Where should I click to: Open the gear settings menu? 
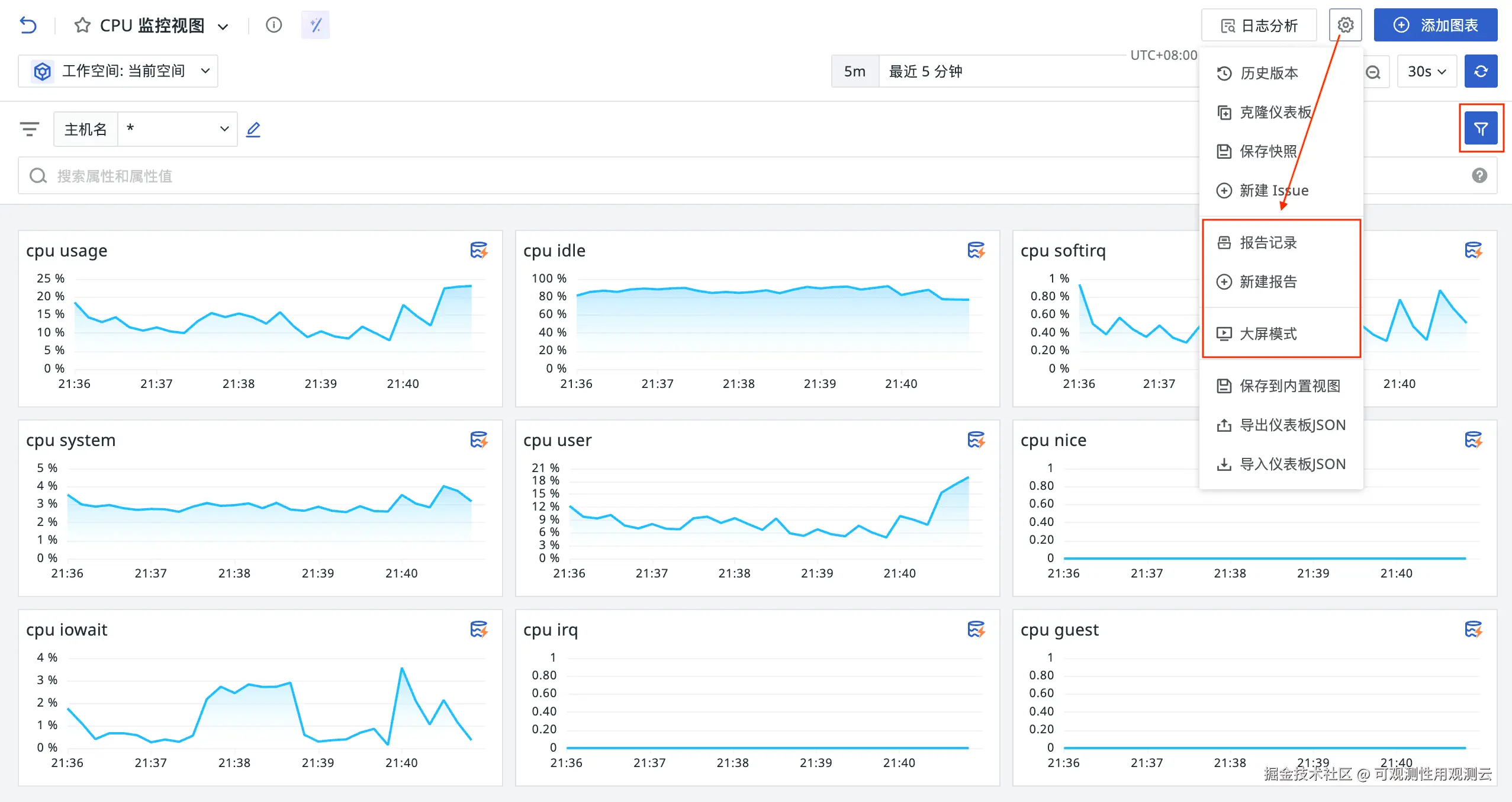pos(1345,25)
